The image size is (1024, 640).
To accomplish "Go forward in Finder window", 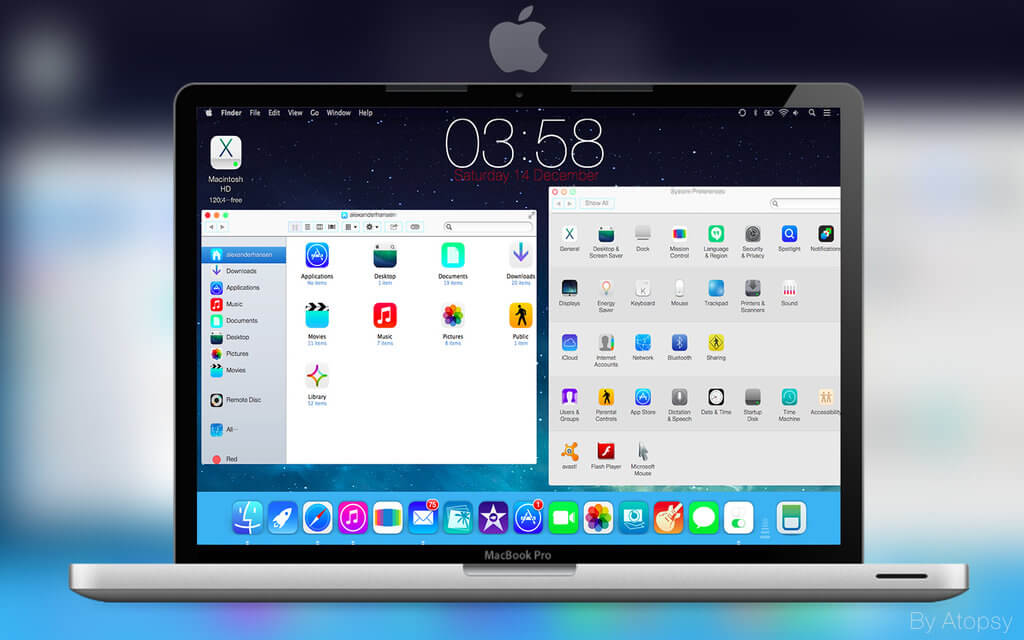I will tap(222, 227).
